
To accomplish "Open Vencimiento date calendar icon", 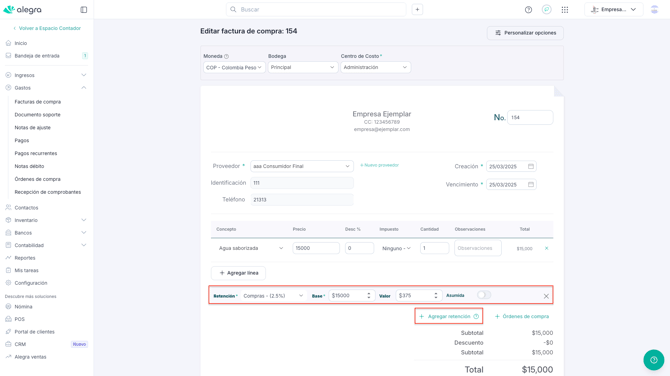I will click(531, 185).
